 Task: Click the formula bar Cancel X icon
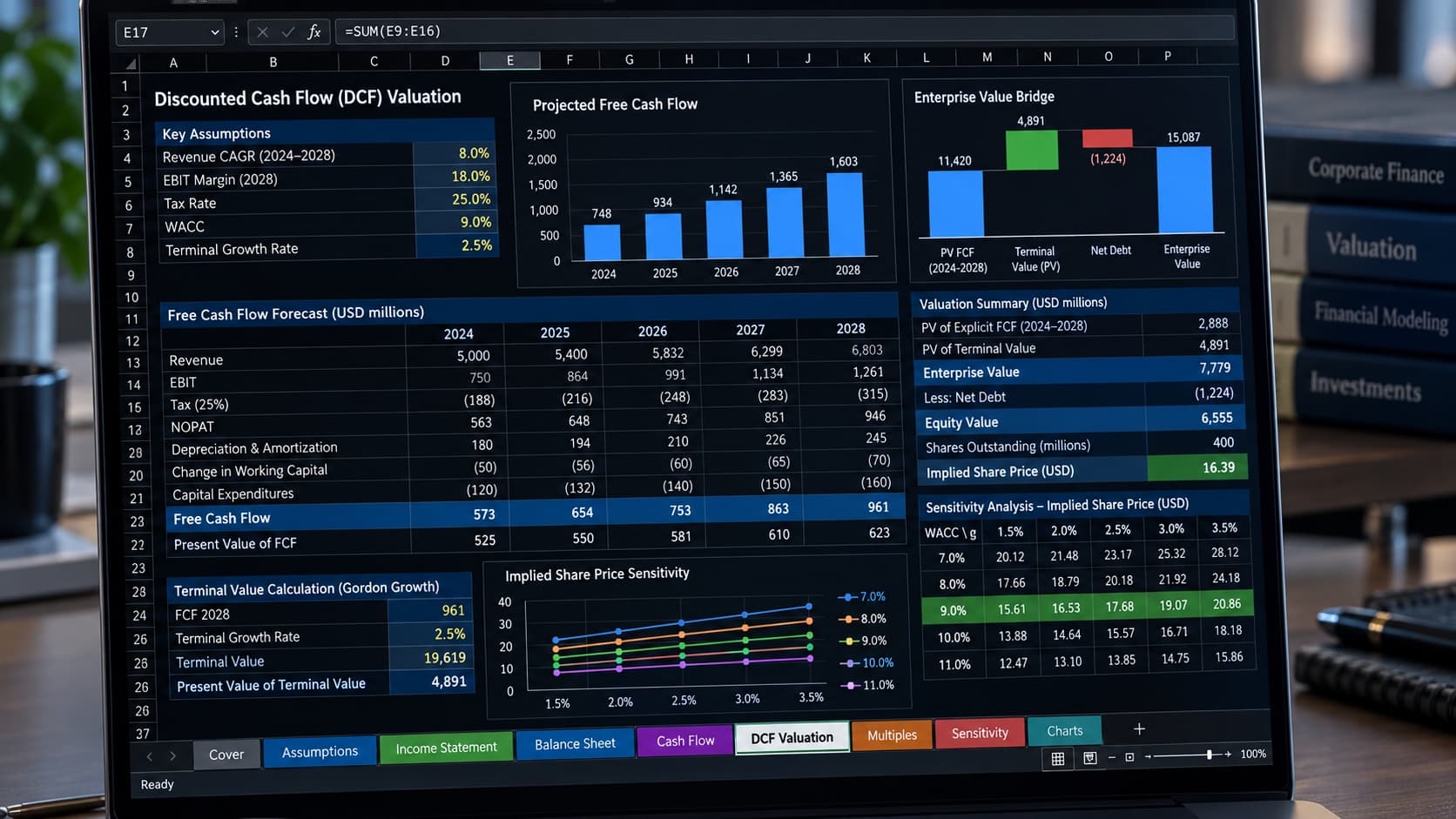click(262, 33)
